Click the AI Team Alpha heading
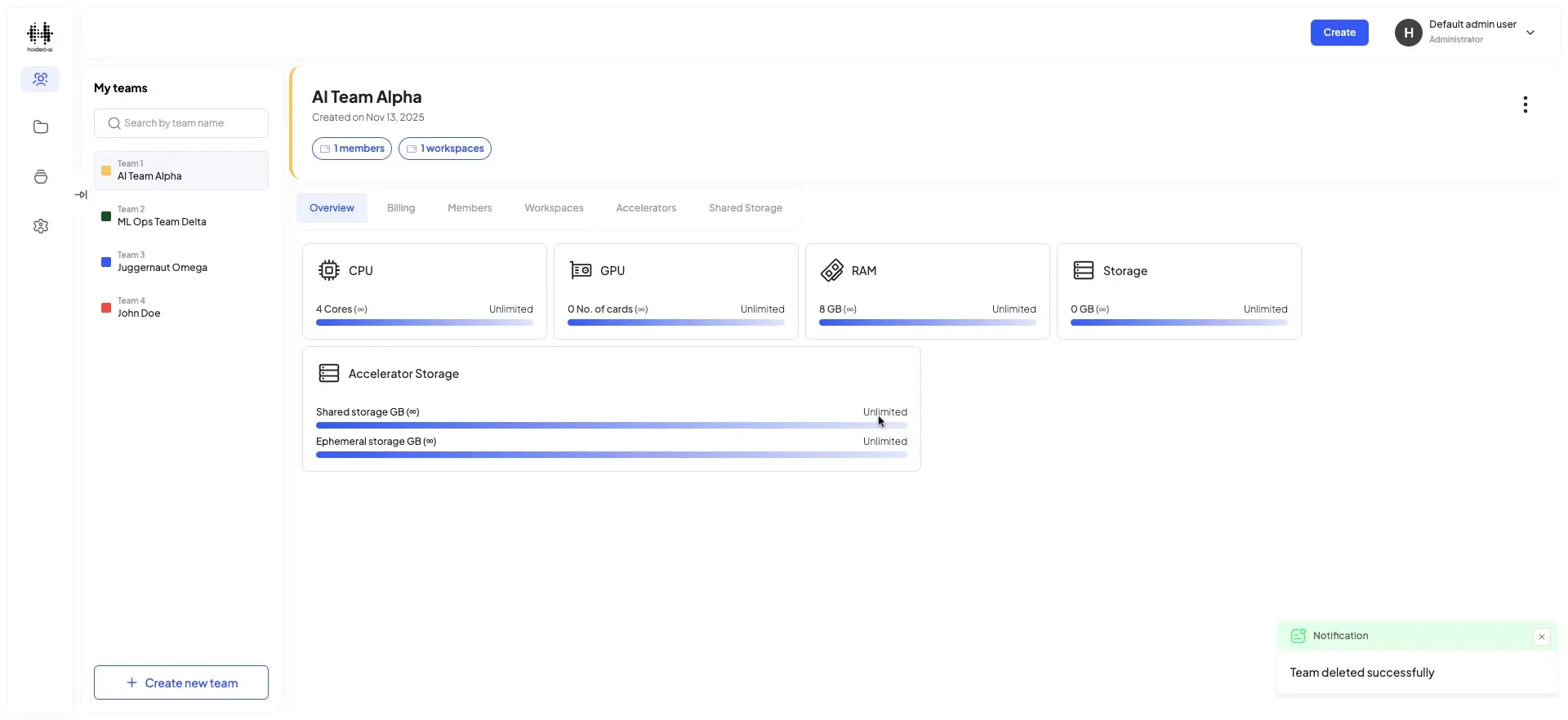 pos(367,97)
